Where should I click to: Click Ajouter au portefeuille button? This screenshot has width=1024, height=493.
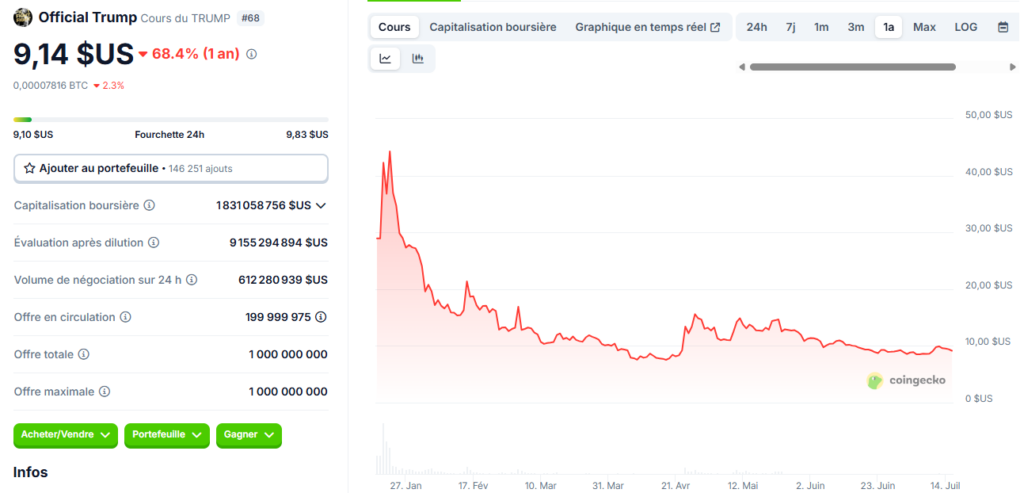[170, 168]
